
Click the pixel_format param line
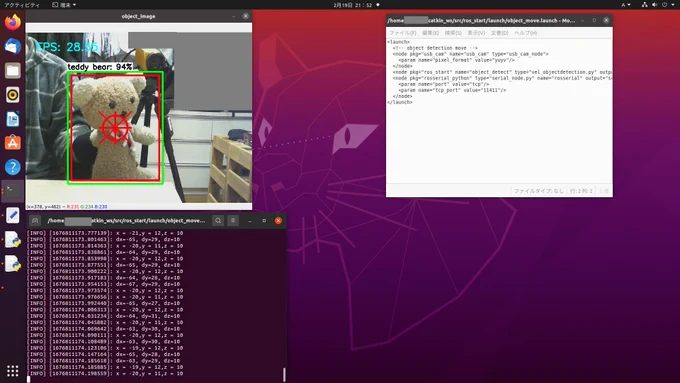click(456, 60)
